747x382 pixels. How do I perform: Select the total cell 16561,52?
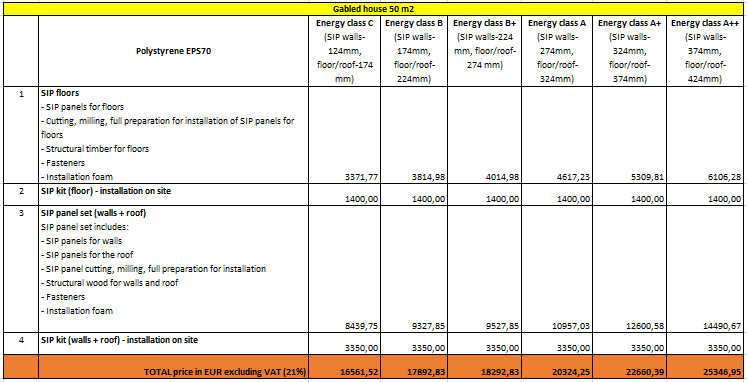coord(344,367)
